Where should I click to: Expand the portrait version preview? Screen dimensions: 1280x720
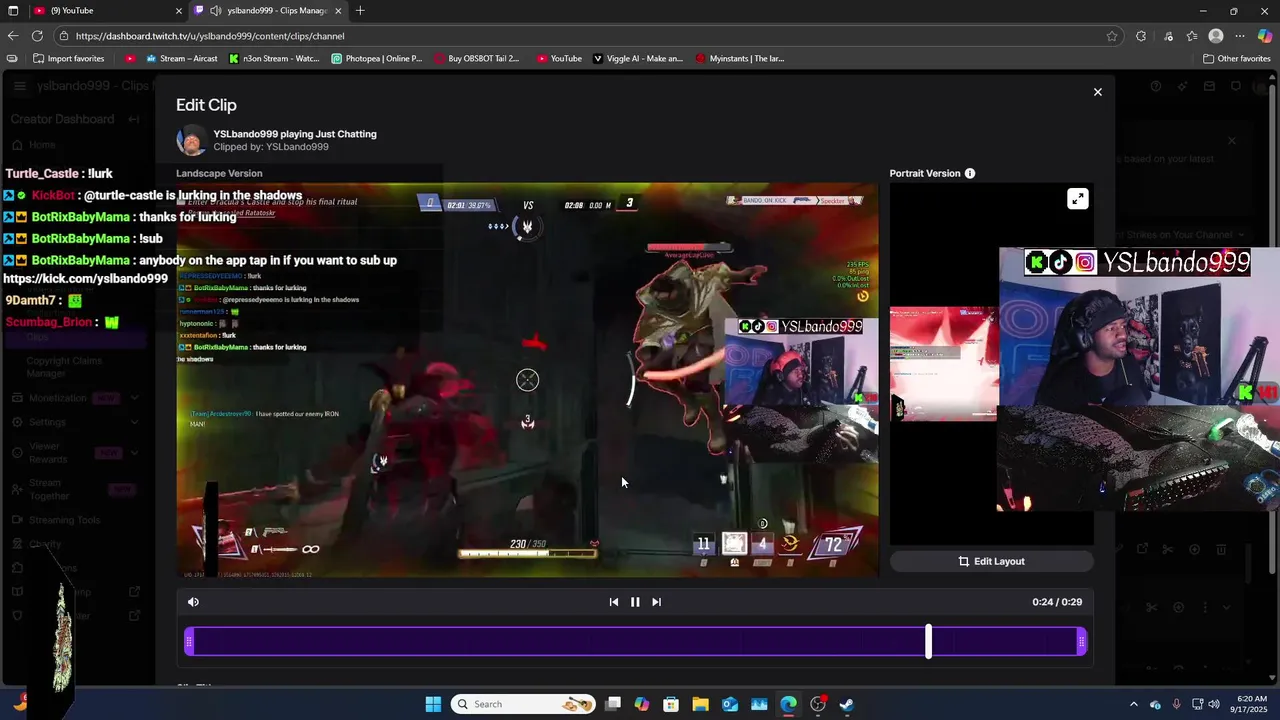click(x=1077, y=199)
